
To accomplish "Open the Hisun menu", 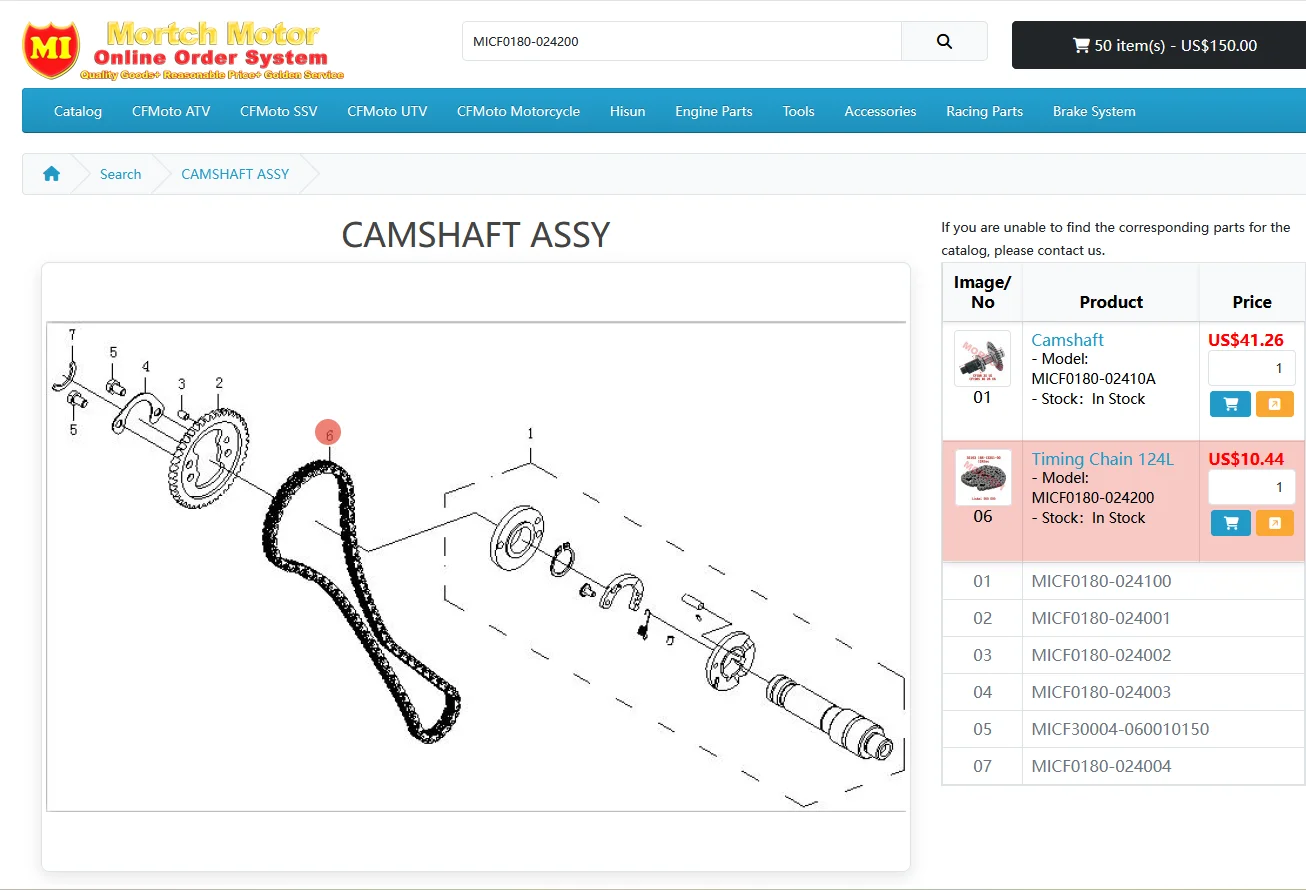I will [x=627, y=111].
